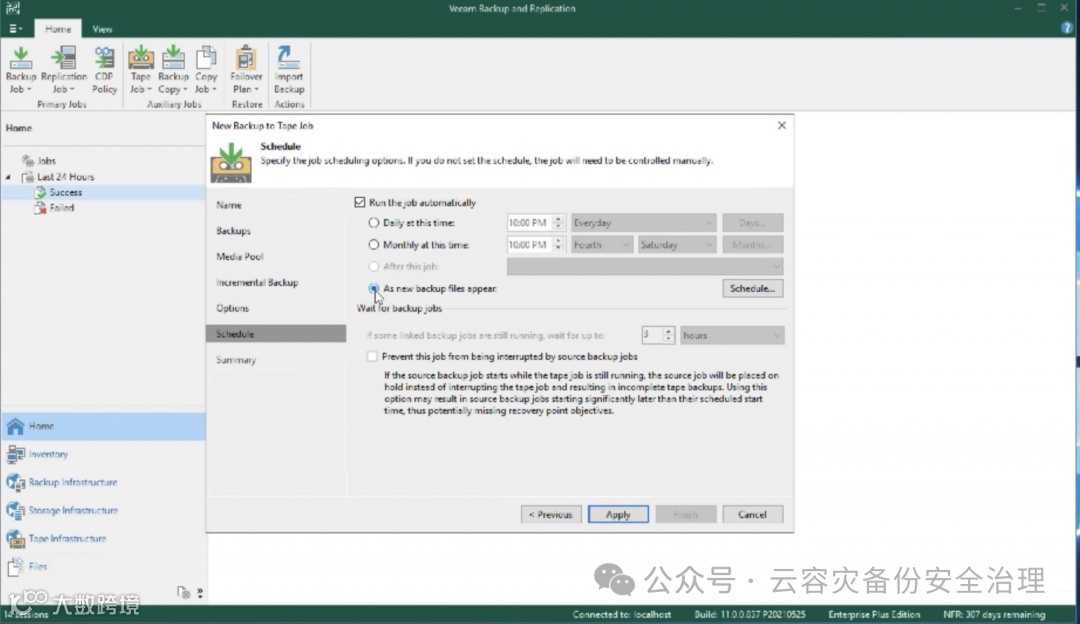Click the navigation pane overflow chevron
The width and height of the screenshot is (1080, 624).
coord(200,592)
